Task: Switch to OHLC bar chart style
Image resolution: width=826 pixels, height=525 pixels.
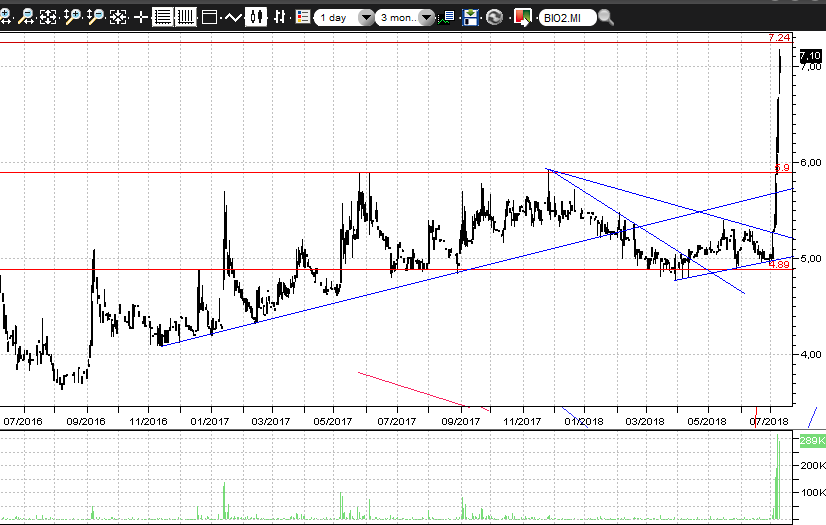Action: (280, 17)
